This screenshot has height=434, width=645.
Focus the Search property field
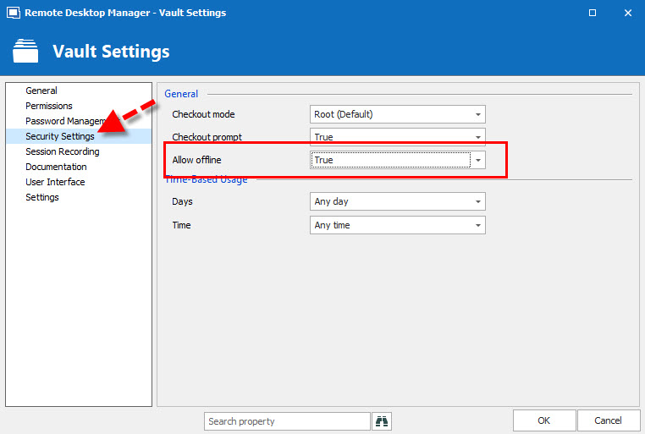pyautogui.click(x=286, y=421)
